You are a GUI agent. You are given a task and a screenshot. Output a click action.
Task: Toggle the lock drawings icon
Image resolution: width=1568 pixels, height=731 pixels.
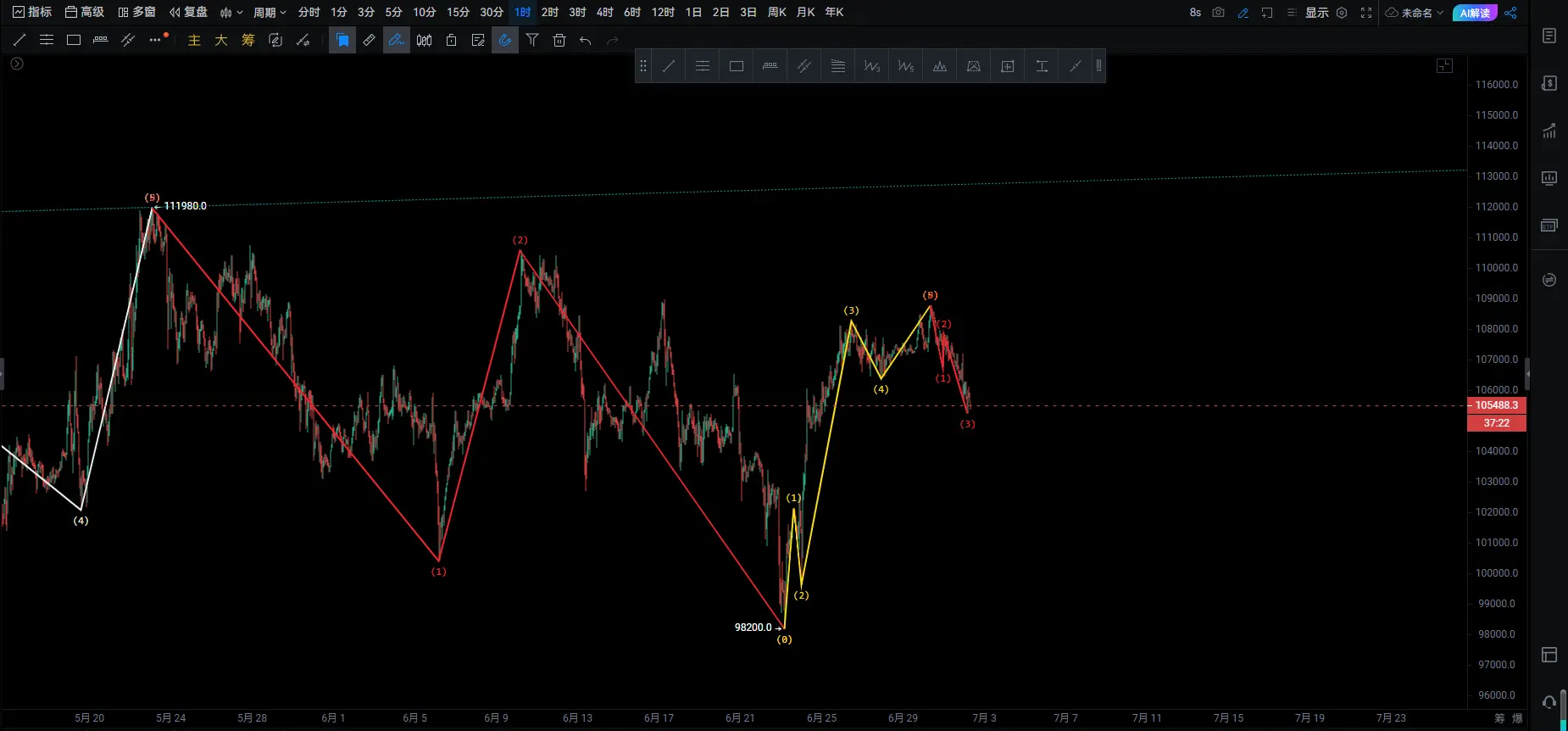point(451,40)
